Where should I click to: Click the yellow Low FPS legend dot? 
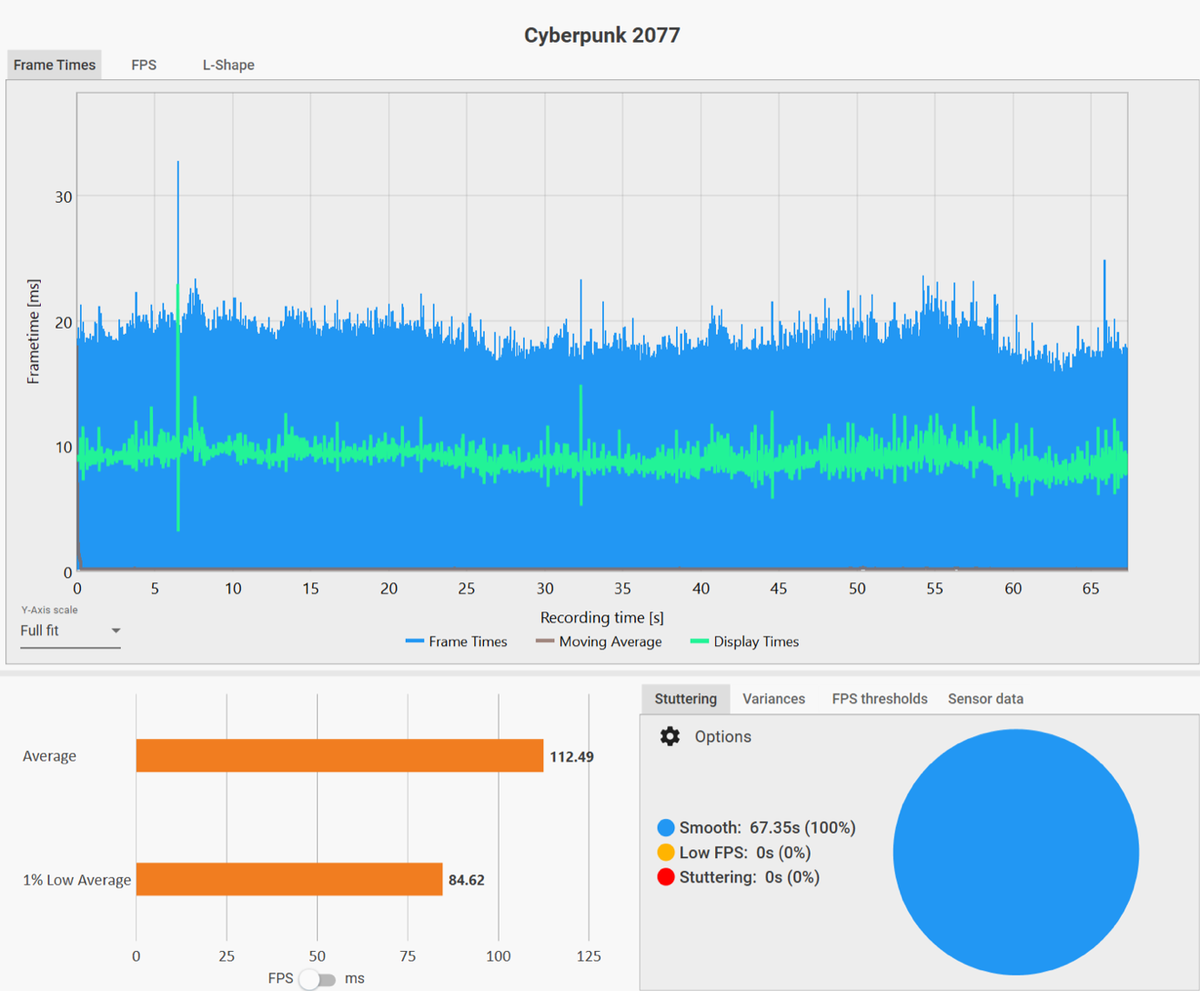pyautogui.click(x=666, y=853)
